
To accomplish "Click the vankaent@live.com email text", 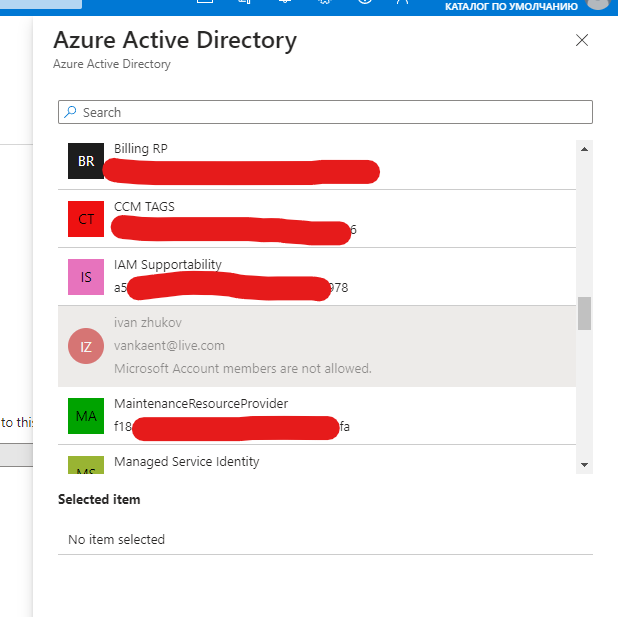I will tap(169, 345).
